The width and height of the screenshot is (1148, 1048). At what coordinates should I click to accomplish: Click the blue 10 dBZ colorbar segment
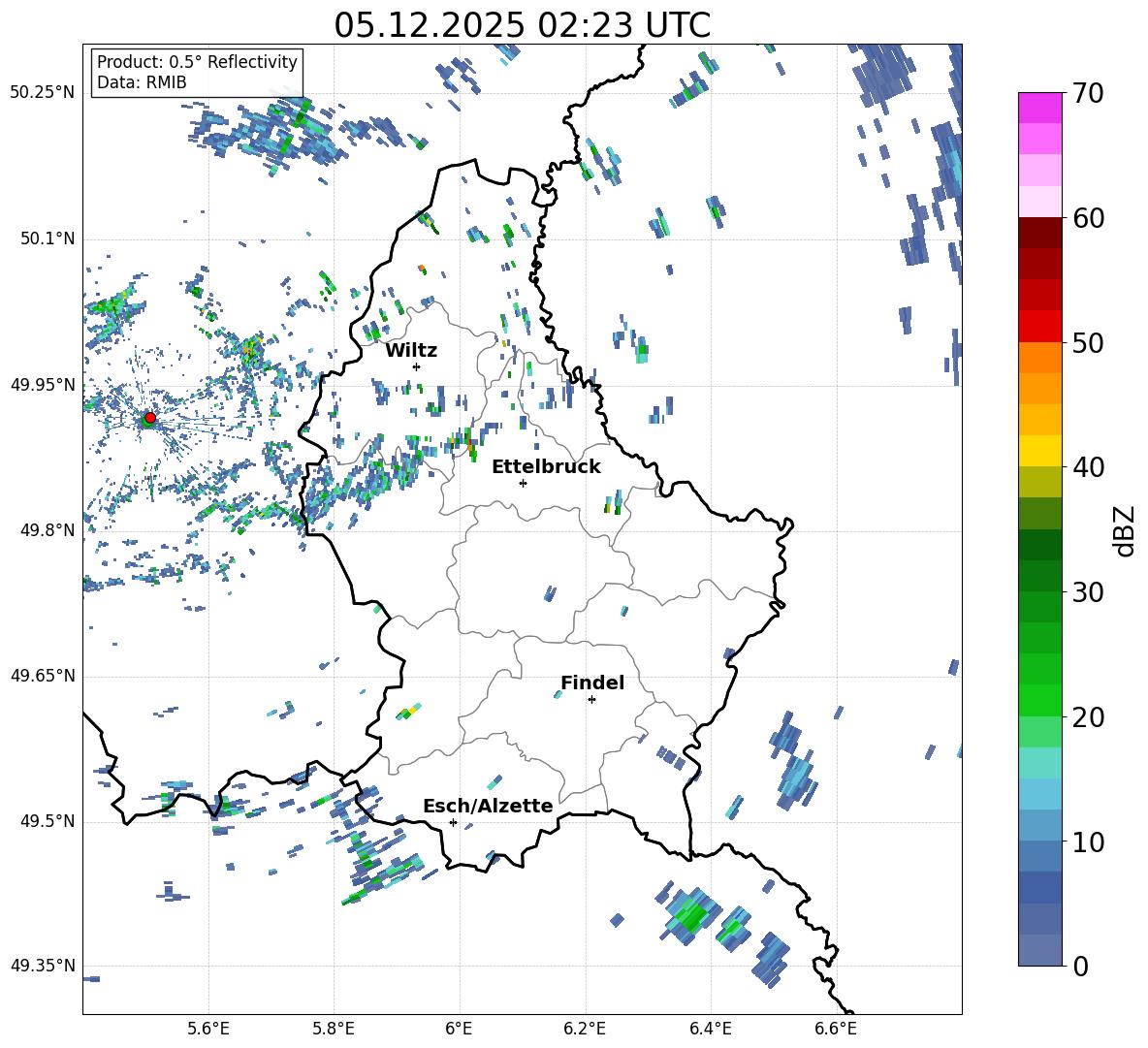click(x=1039, y=825)
